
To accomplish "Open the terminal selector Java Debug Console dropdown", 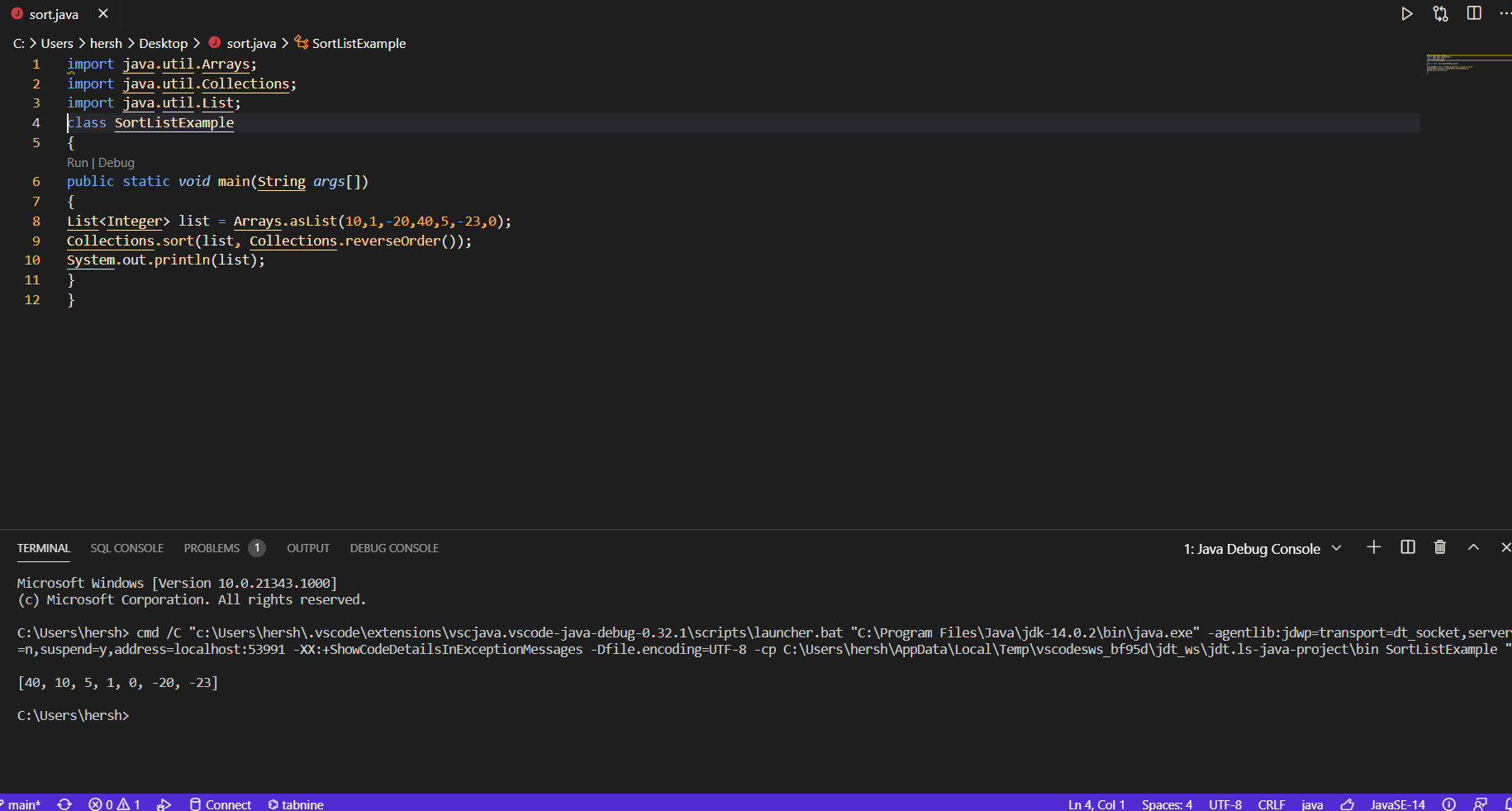I will coord(1262,549).
